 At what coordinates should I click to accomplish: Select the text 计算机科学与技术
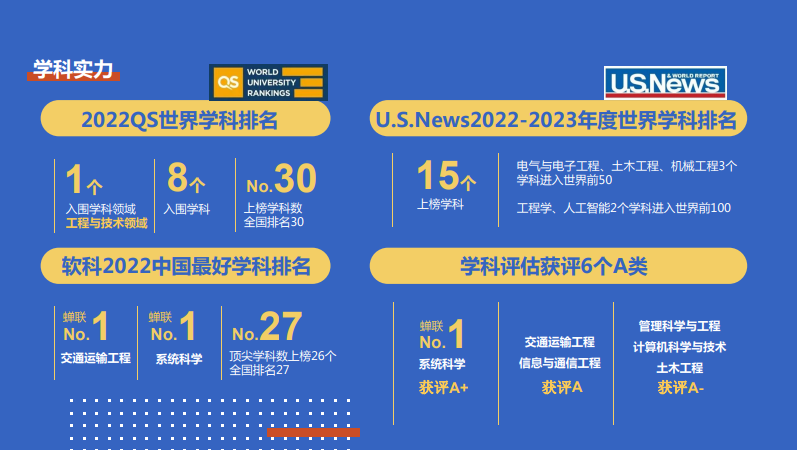point(680,347)
